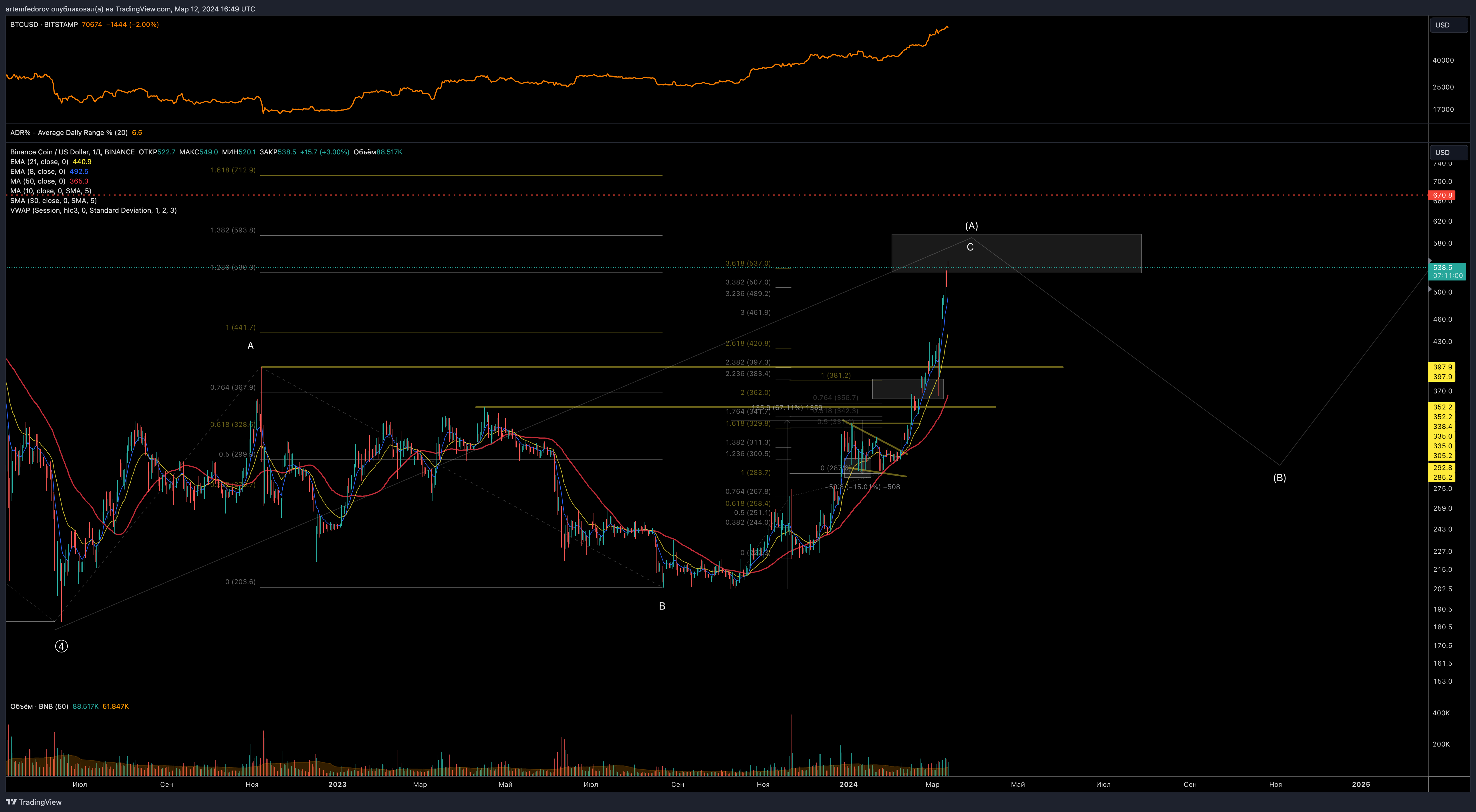The width and height of the screenshot is (1476, 812).
Task: Select EMA (8, close, 0) indicator legend
Action: click(49, 171)
